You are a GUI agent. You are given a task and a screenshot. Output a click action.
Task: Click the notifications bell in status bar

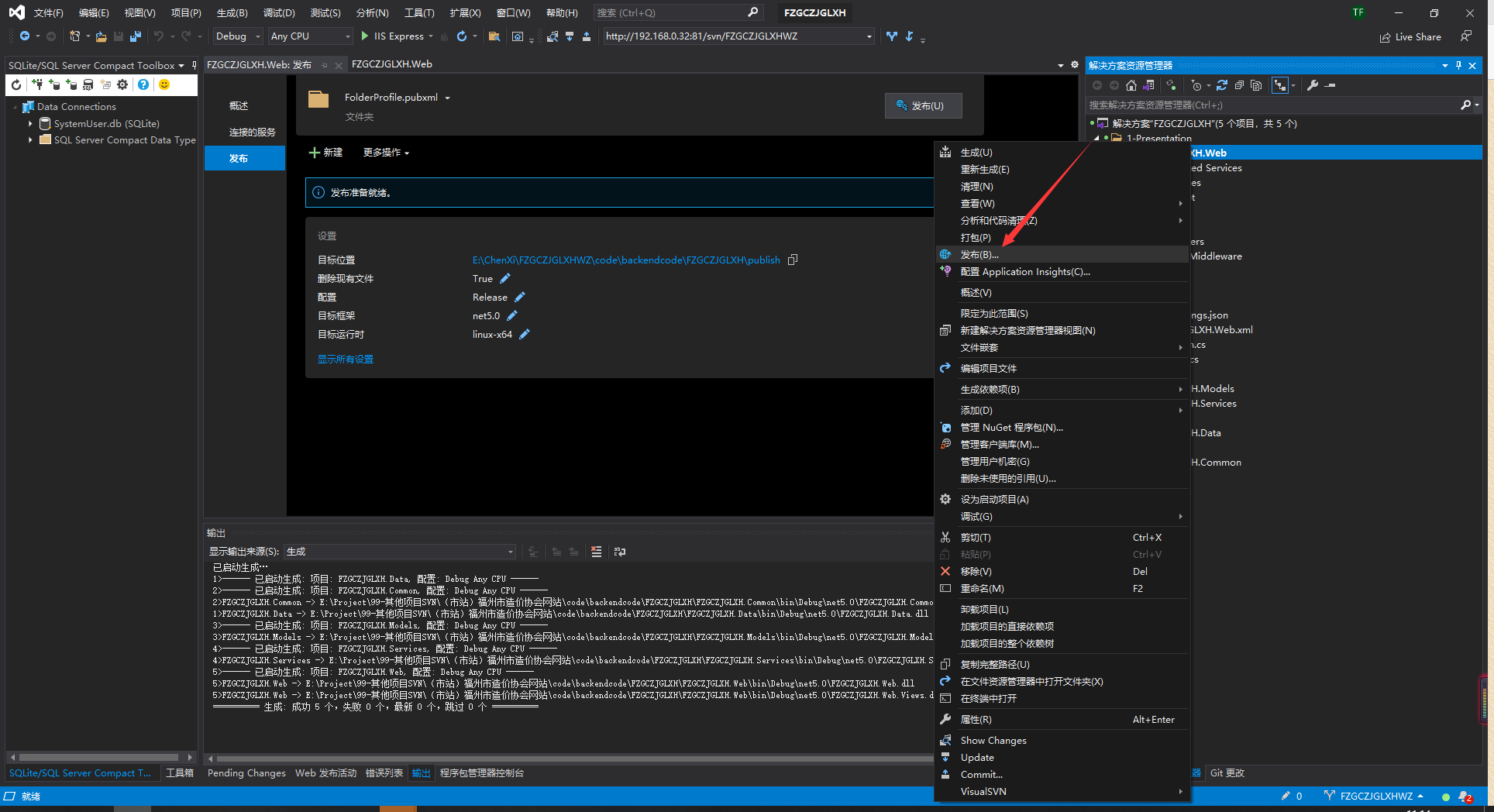point(1464,796)
